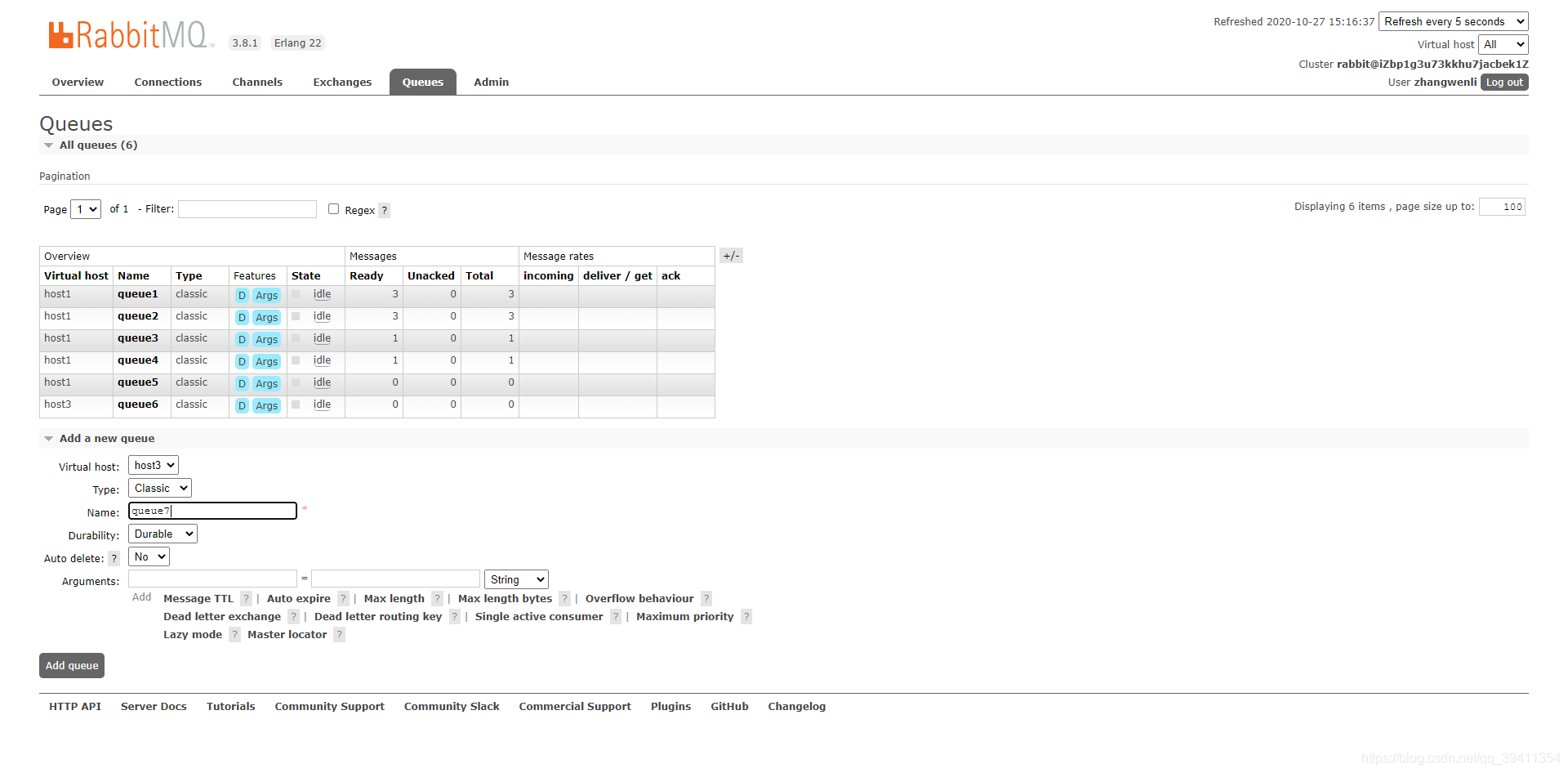Open Dead letter exchange help icon
The width and height of the screenshot is (1568, 773).
pyautogui.click(x=293, y=617)
